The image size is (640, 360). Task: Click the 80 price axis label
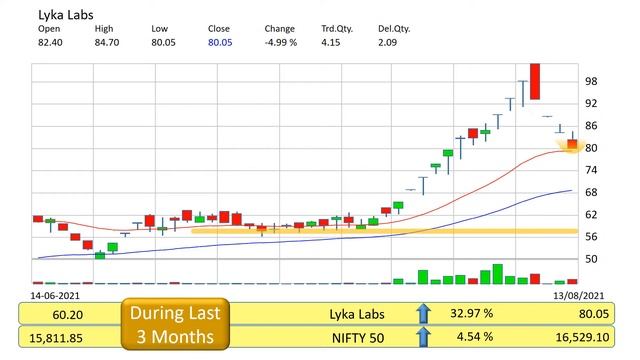tap(591, 148)
